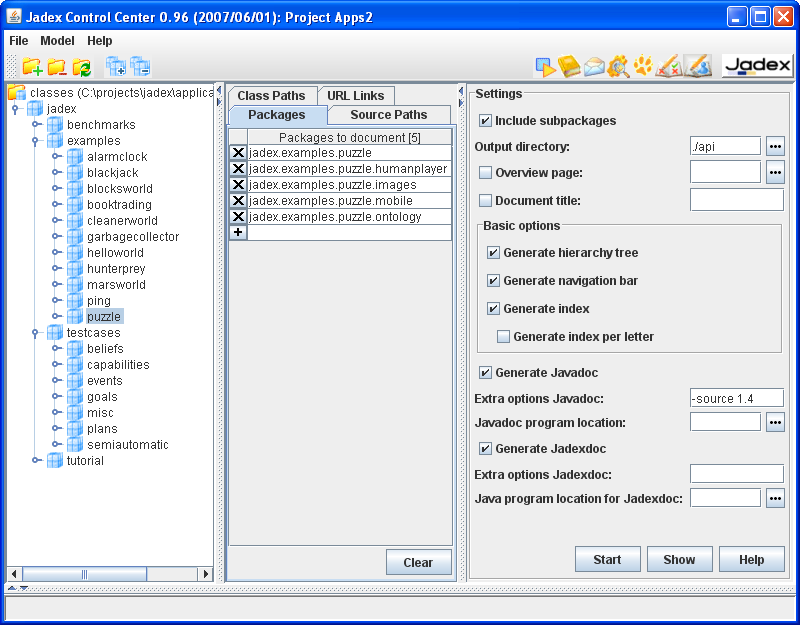Enable the Document title checkbox
This screenshot has height=625, width=800.
(485, 201)
